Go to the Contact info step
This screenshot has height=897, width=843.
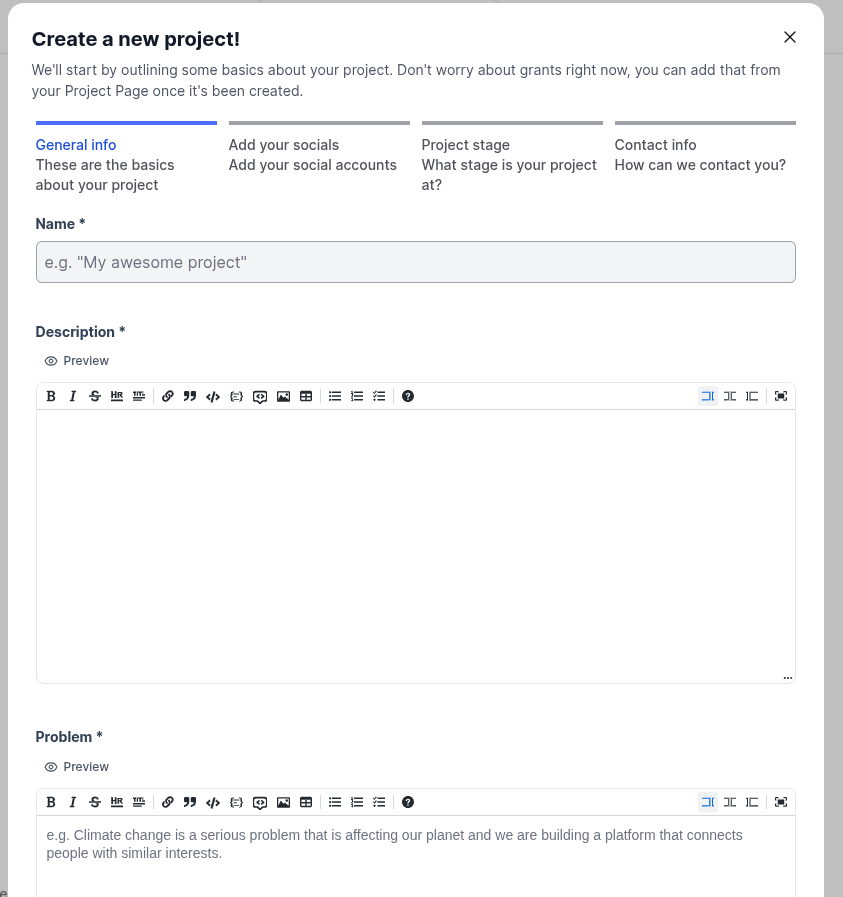655,145
